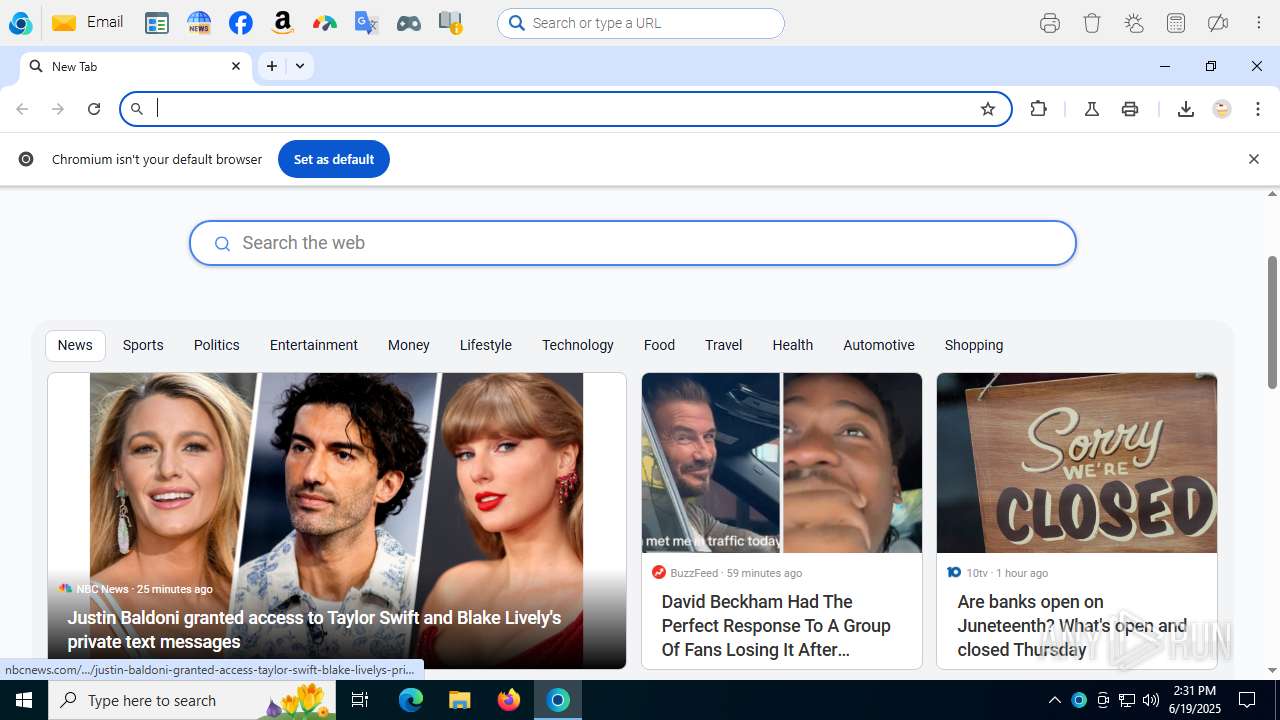
Task: Show hidden system tray icons
Action: click(1054, 700)
